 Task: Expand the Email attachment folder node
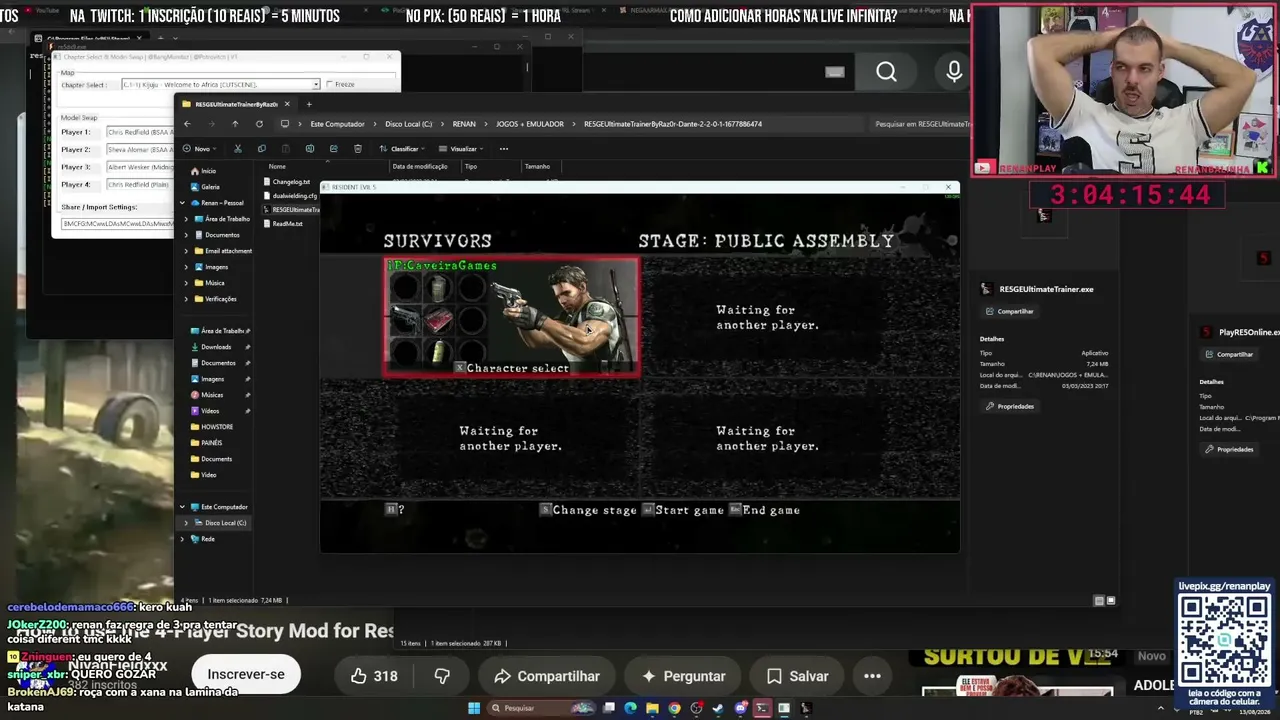(x=186, y=251)
